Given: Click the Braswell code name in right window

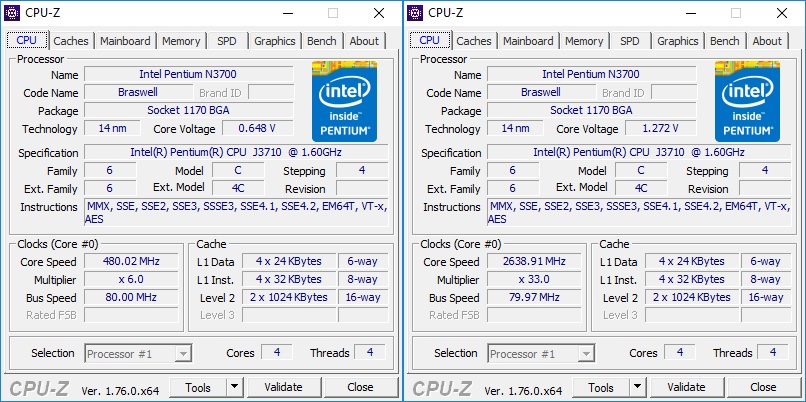Looking at the screenshot, I should click(541, 93).
